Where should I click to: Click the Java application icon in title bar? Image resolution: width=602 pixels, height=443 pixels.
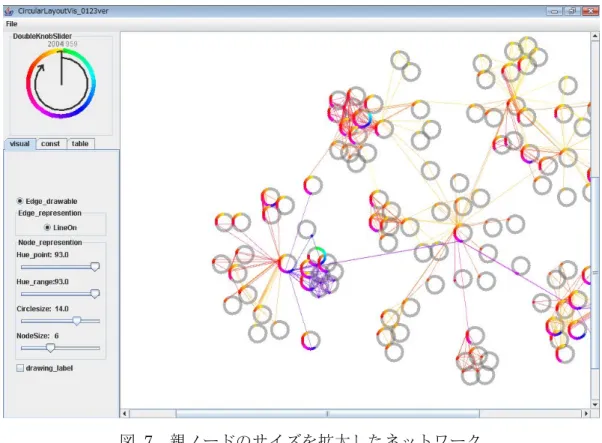pyautogui.click(x=9, y=11)
